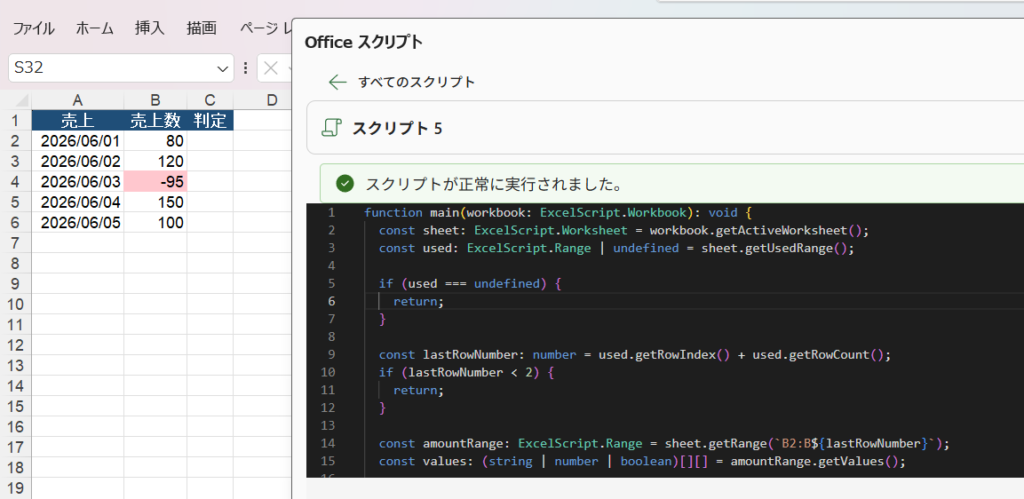This screenshot has height=499, width=1024.
Task: Click code line declaring lastRowNumber
Action: (635, 355)
